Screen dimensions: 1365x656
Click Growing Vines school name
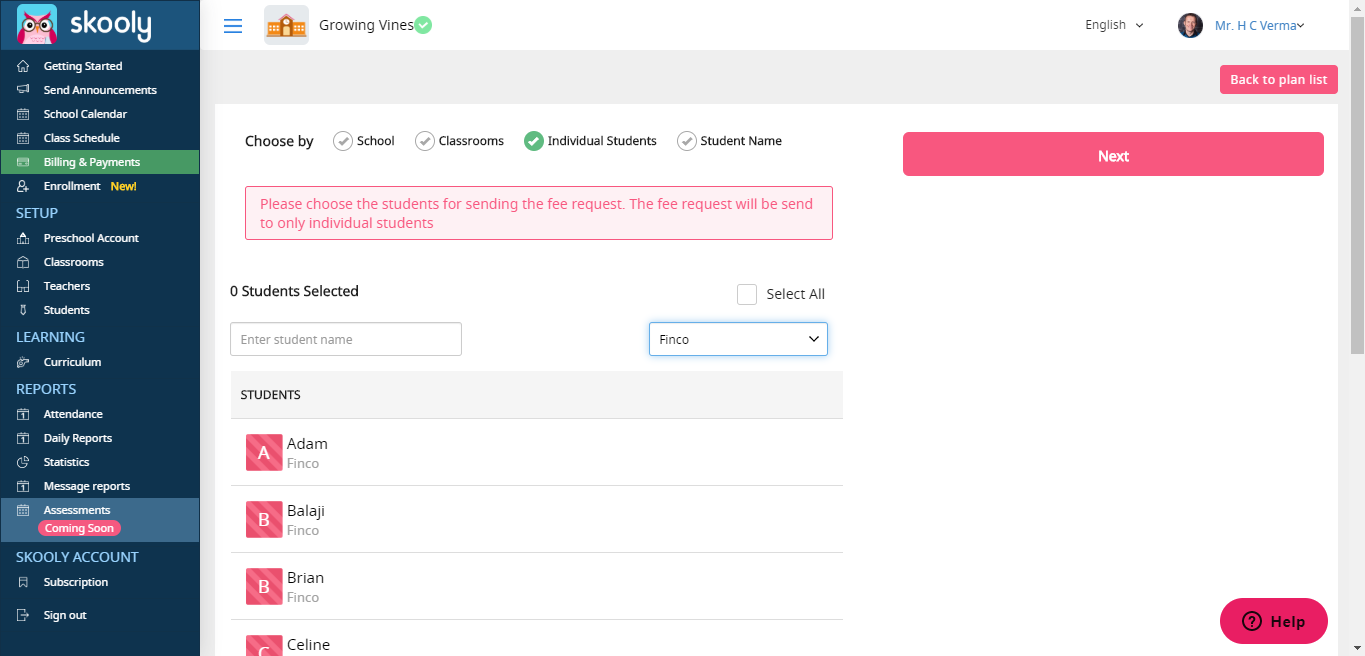click(x=366, y=25)
